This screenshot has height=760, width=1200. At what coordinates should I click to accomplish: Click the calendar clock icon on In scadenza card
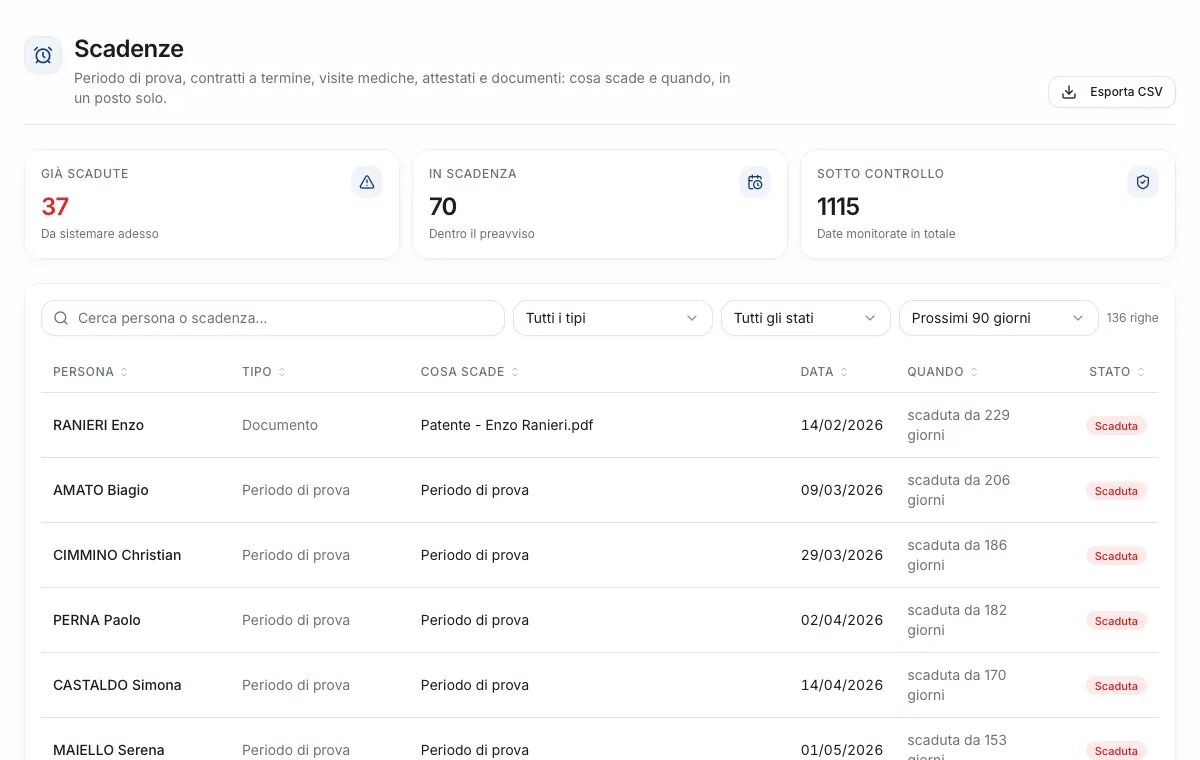click(755, 182)
